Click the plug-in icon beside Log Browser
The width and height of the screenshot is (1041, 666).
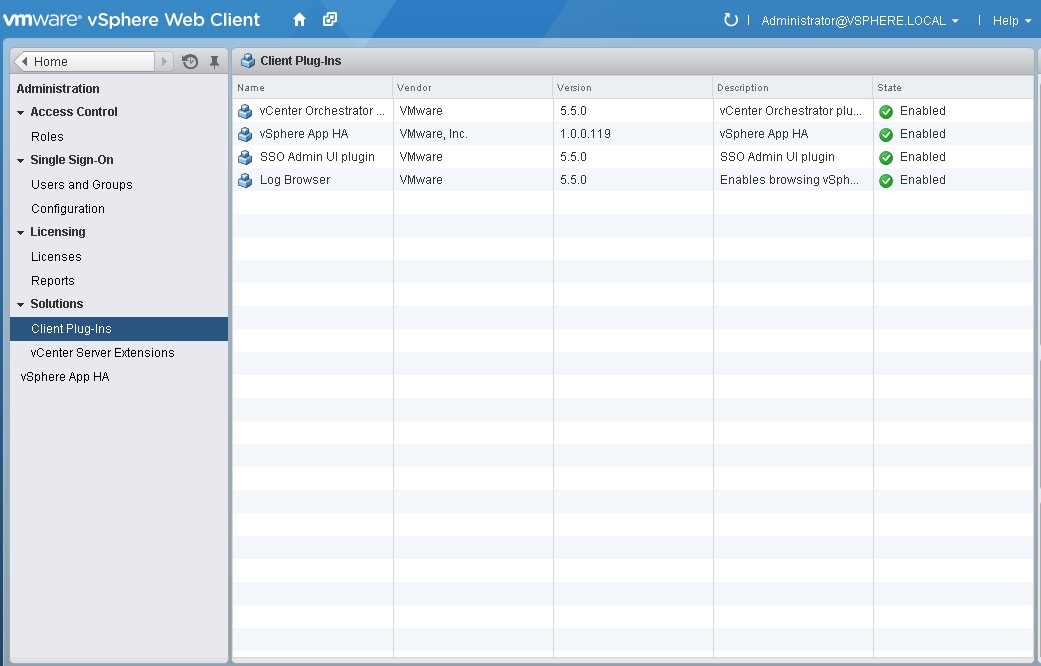243,180
